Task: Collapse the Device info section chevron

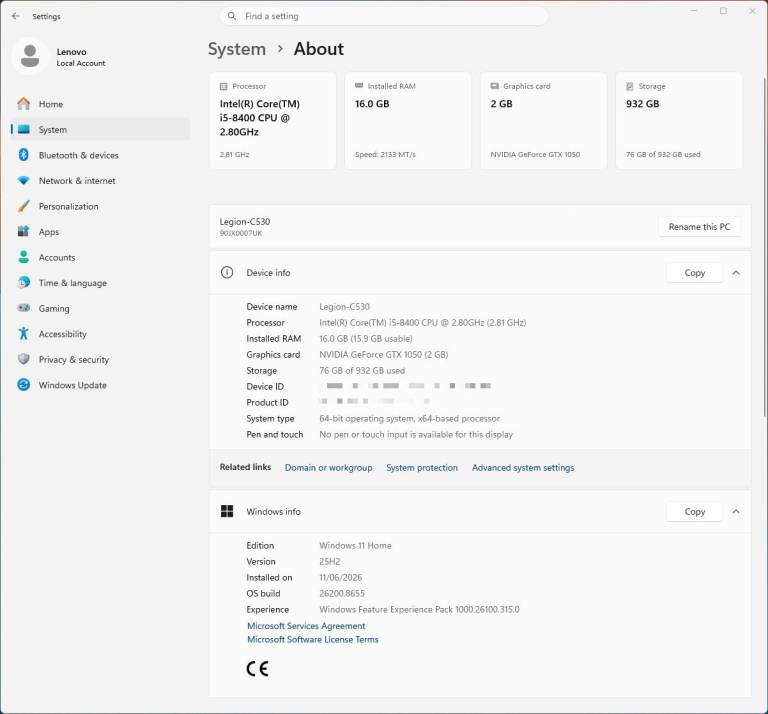Action: 736,273
